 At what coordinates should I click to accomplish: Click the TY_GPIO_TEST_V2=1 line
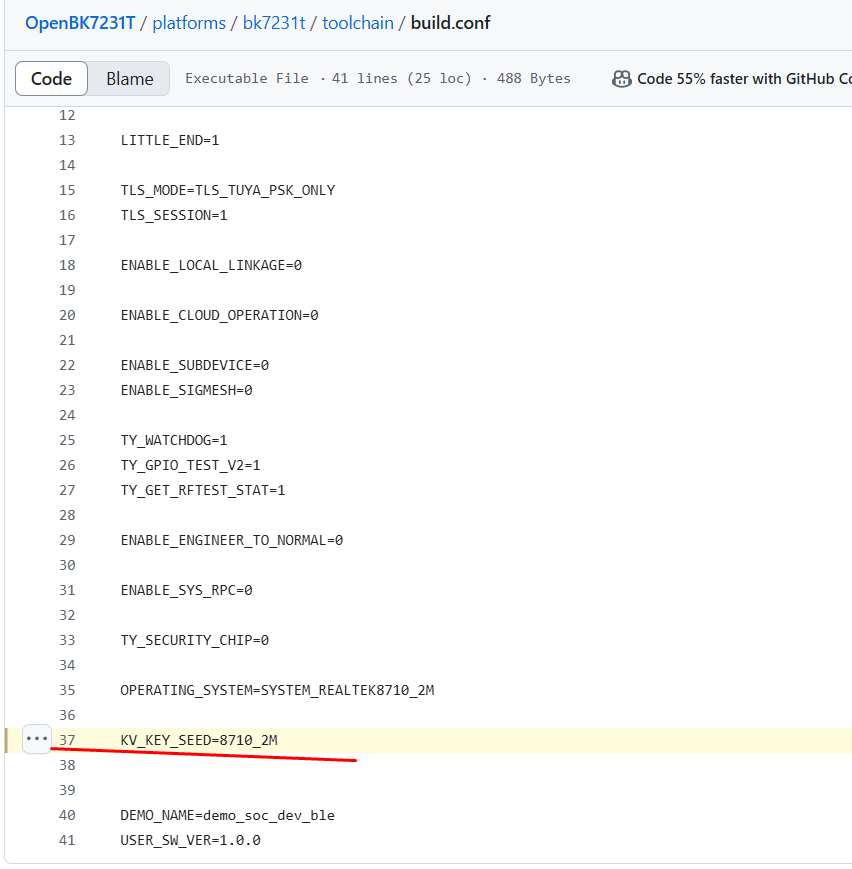(190, 465)
